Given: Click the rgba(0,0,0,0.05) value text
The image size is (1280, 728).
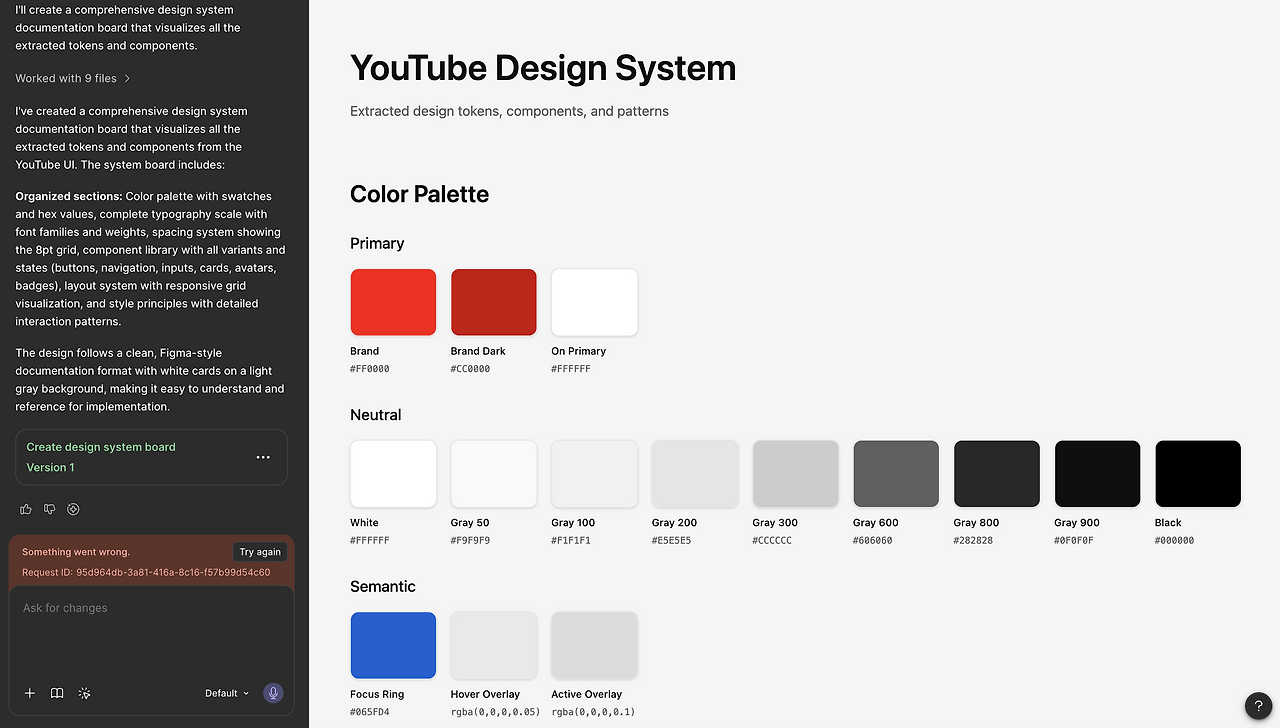Looking at the screenshot, I should tap(496, 712).
